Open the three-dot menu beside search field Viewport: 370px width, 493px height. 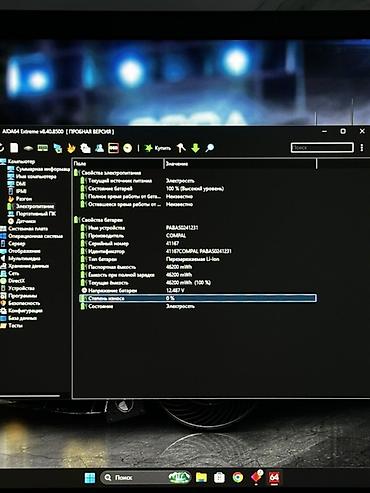pos(362,147)
